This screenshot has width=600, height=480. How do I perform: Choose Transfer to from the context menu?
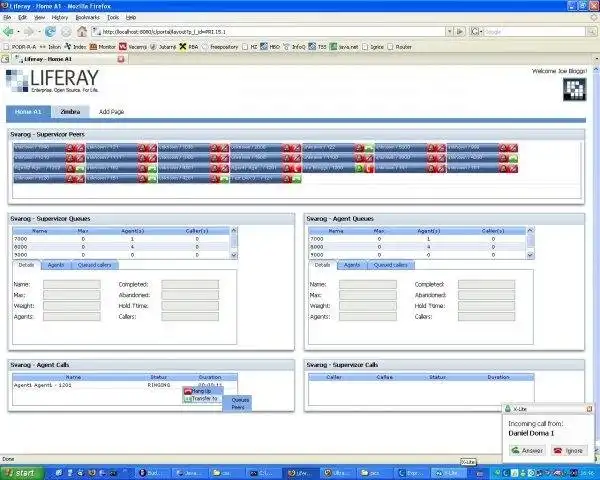[202, 398]
